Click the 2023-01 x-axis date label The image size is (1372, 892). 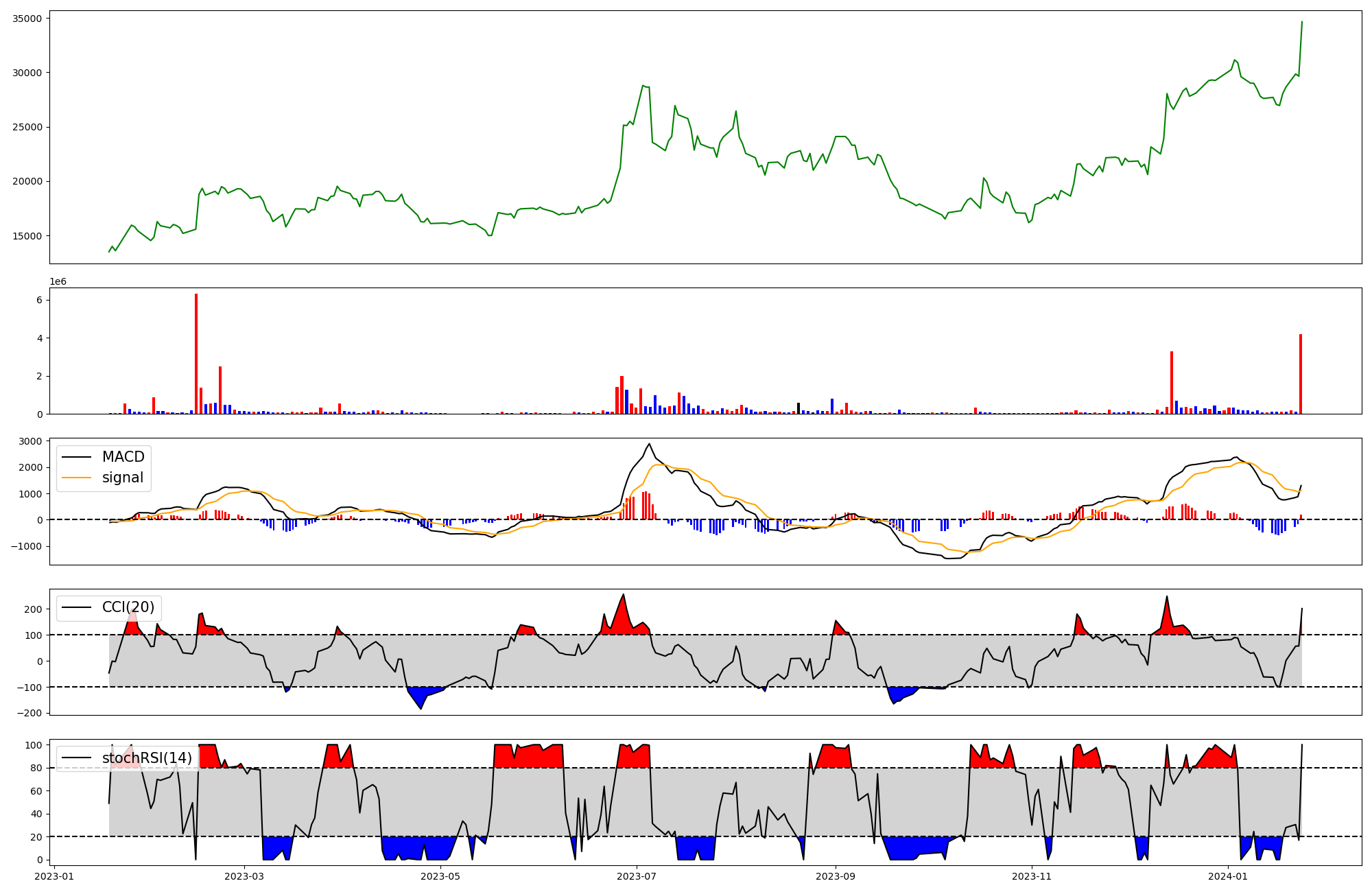pos(54,876)
